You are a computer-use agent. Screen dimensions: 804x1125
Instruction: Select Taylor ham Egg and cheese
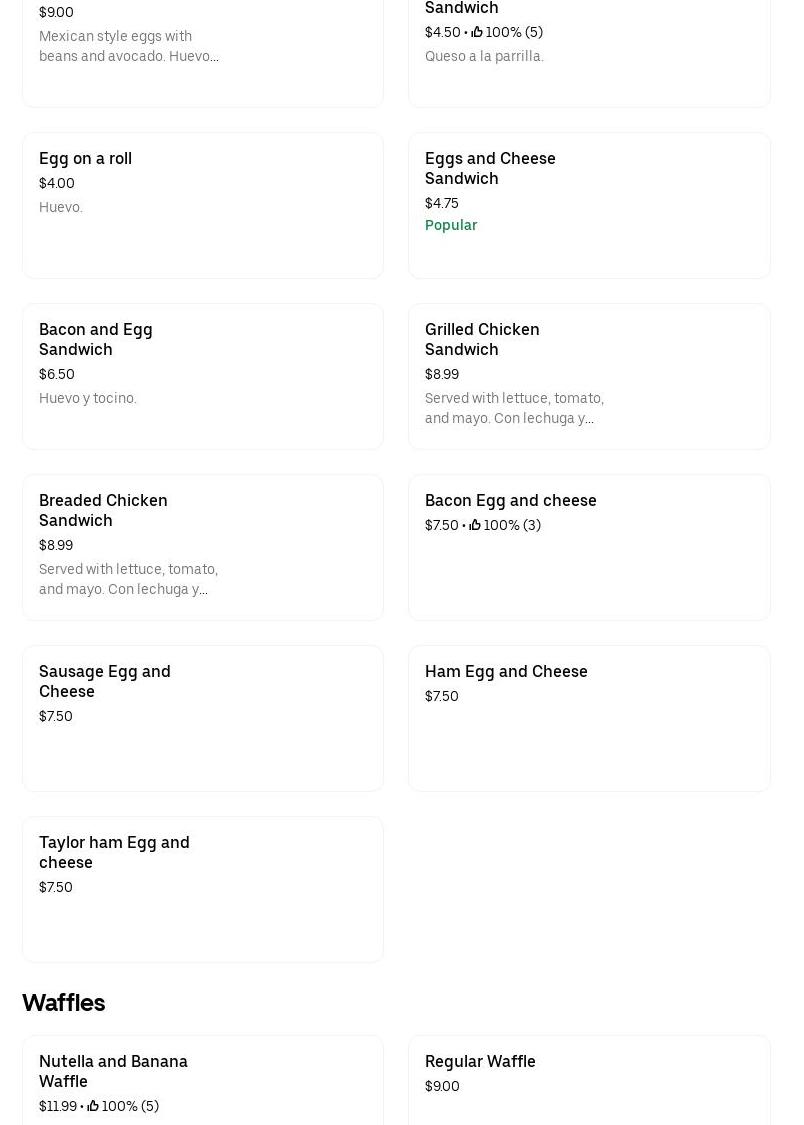202,889
